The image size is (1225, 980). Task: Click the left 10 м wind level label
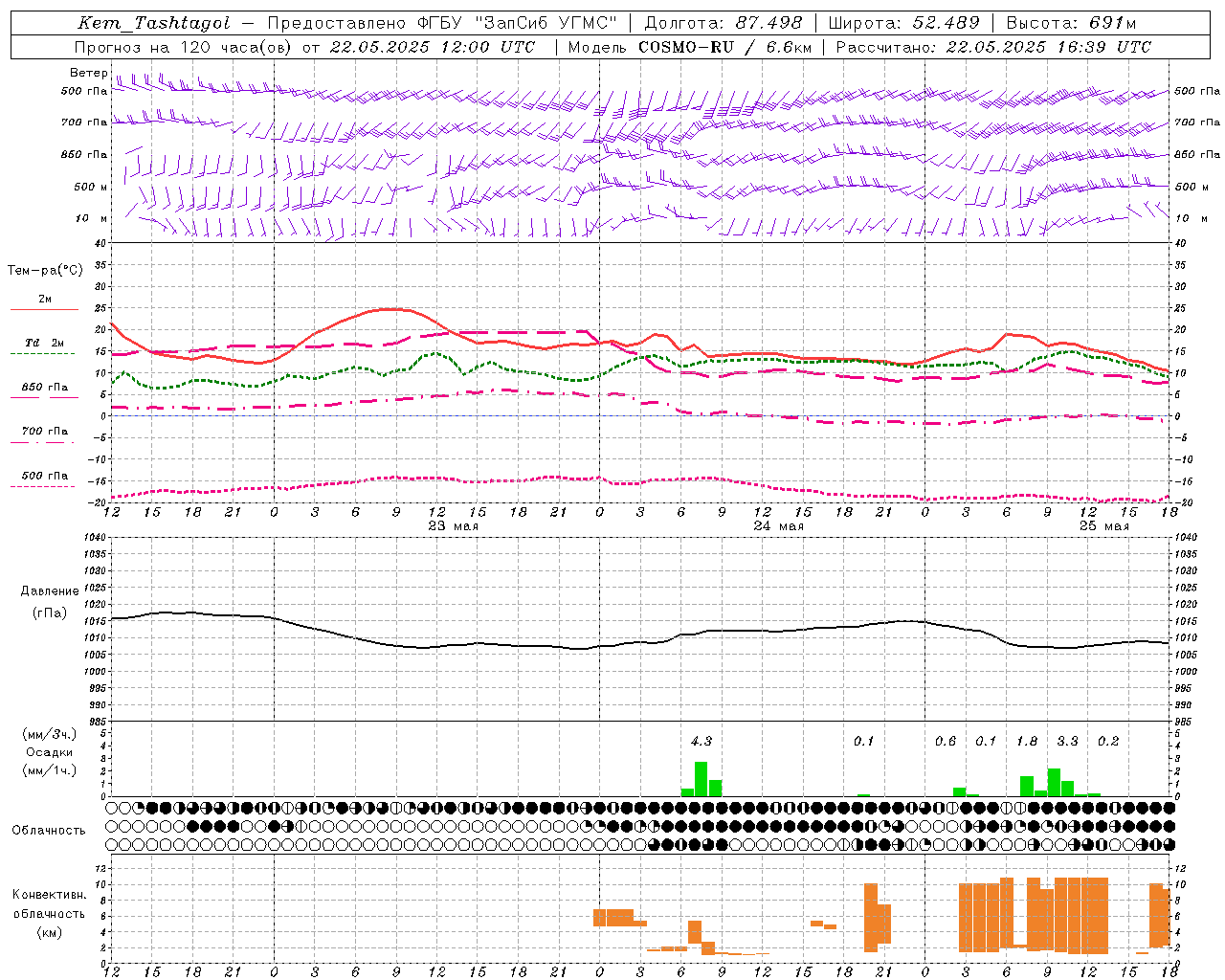point(92,218)
